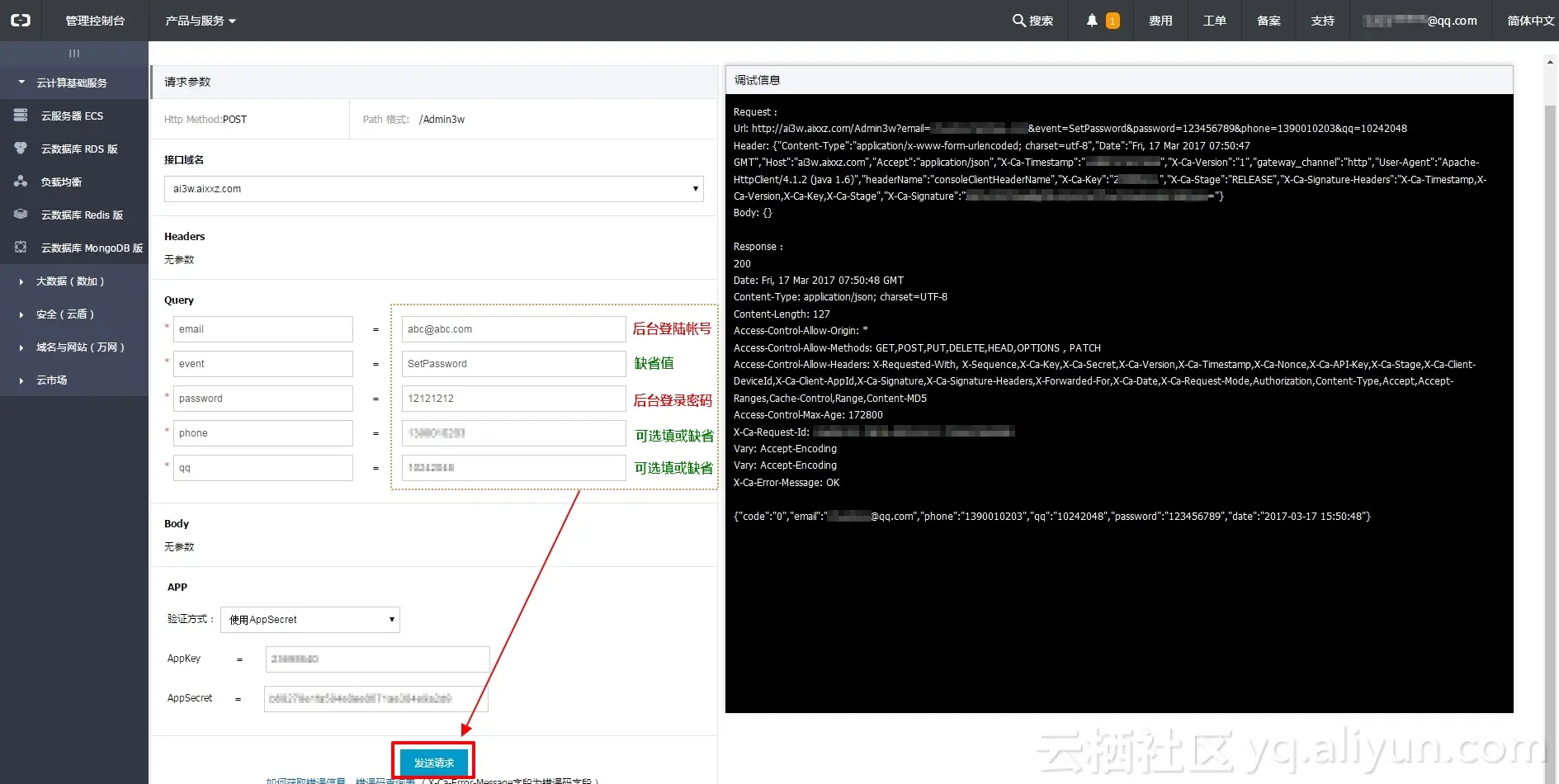Click the 'X-Ca-Error-Message: OK' line
Image resolution: width=1559 pixels, height=784 pixels.
point(787,483)
